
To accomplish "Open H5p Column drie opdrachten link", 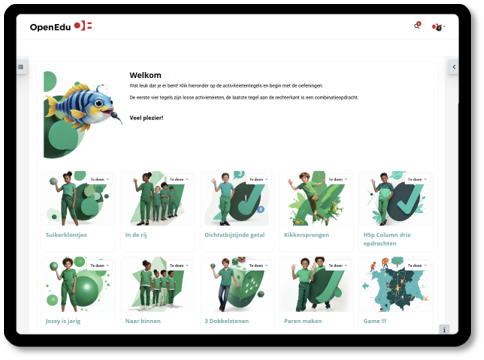I will coord(387,239).
